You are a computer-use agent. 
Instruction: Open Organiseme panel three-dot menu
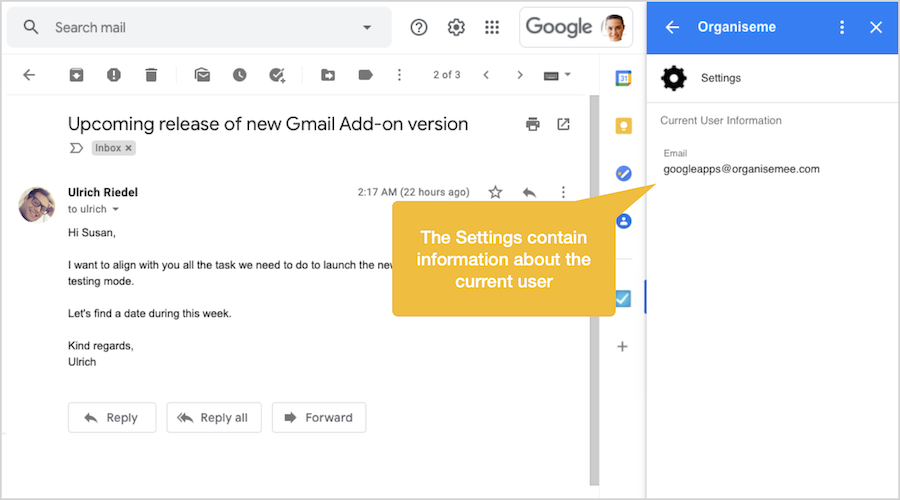point(842,27)
